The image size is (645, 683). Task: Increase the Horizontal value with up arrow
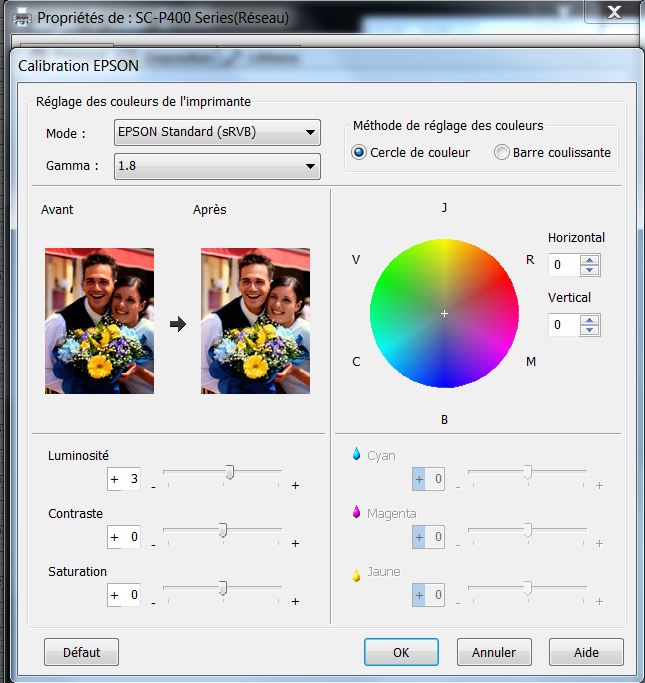[x=590, y=260]
